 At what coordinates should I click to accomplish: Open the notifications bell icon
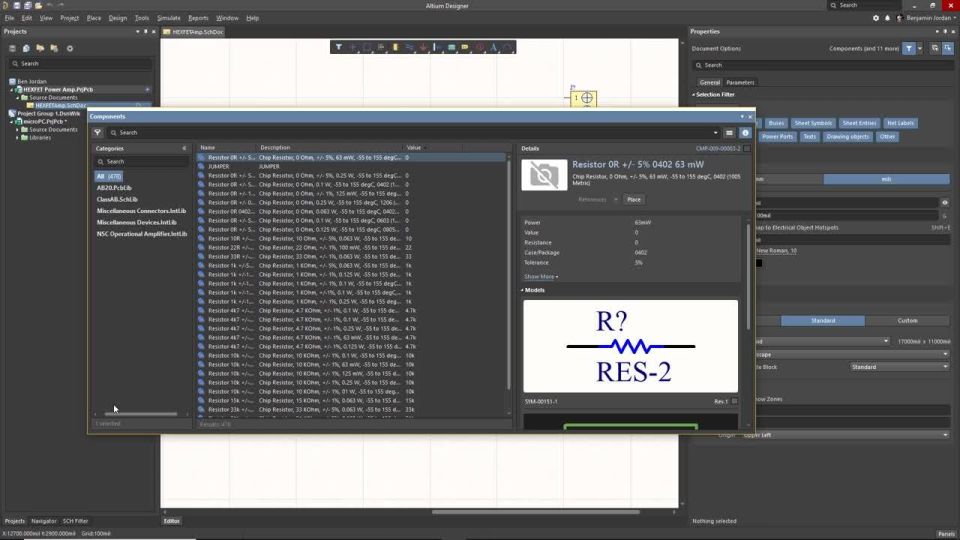click(x=887, y=18)
